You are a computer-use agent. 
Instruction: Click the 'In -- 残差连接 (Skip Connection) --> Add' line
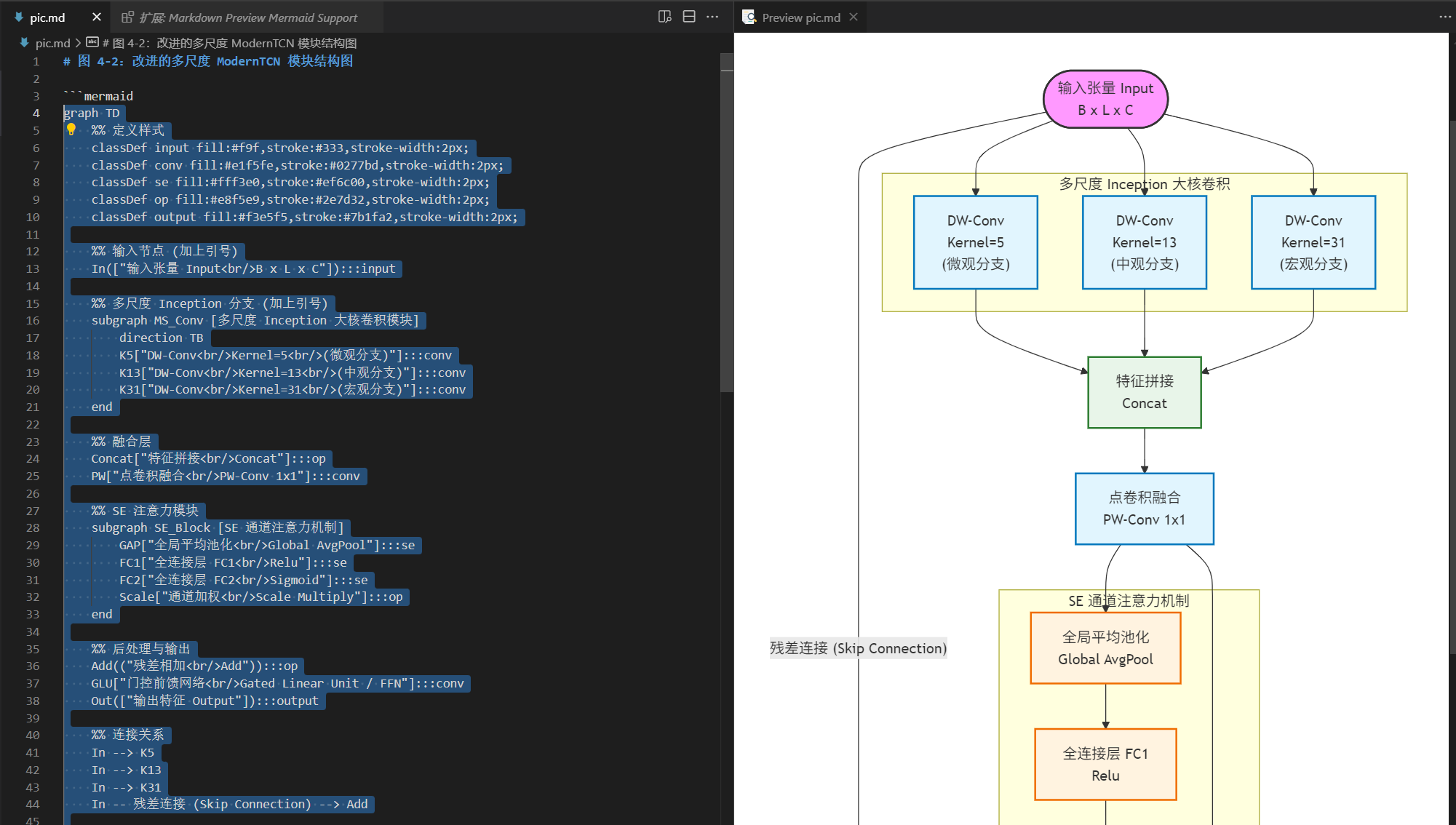coord(230,804)
